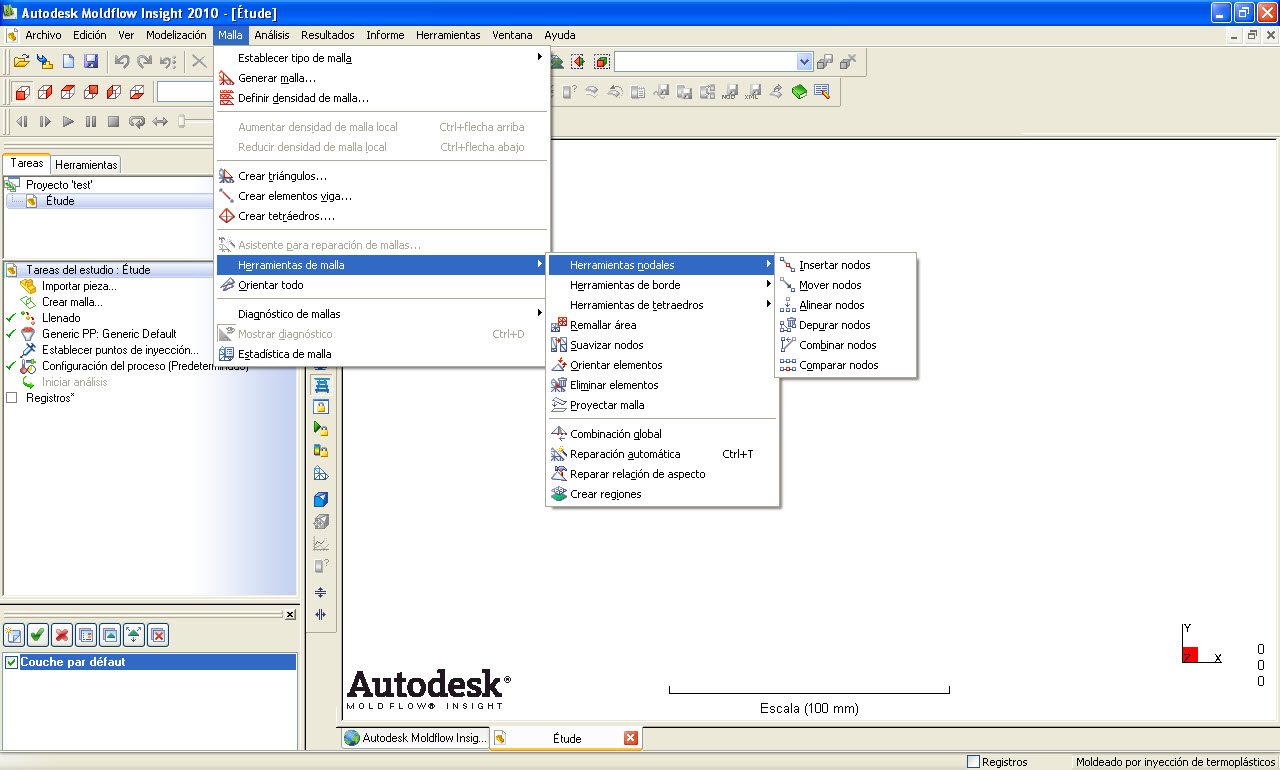Close the Étude document tab with red X
Viewport: 1280px width, 770px height.
[x=631, y=738]
